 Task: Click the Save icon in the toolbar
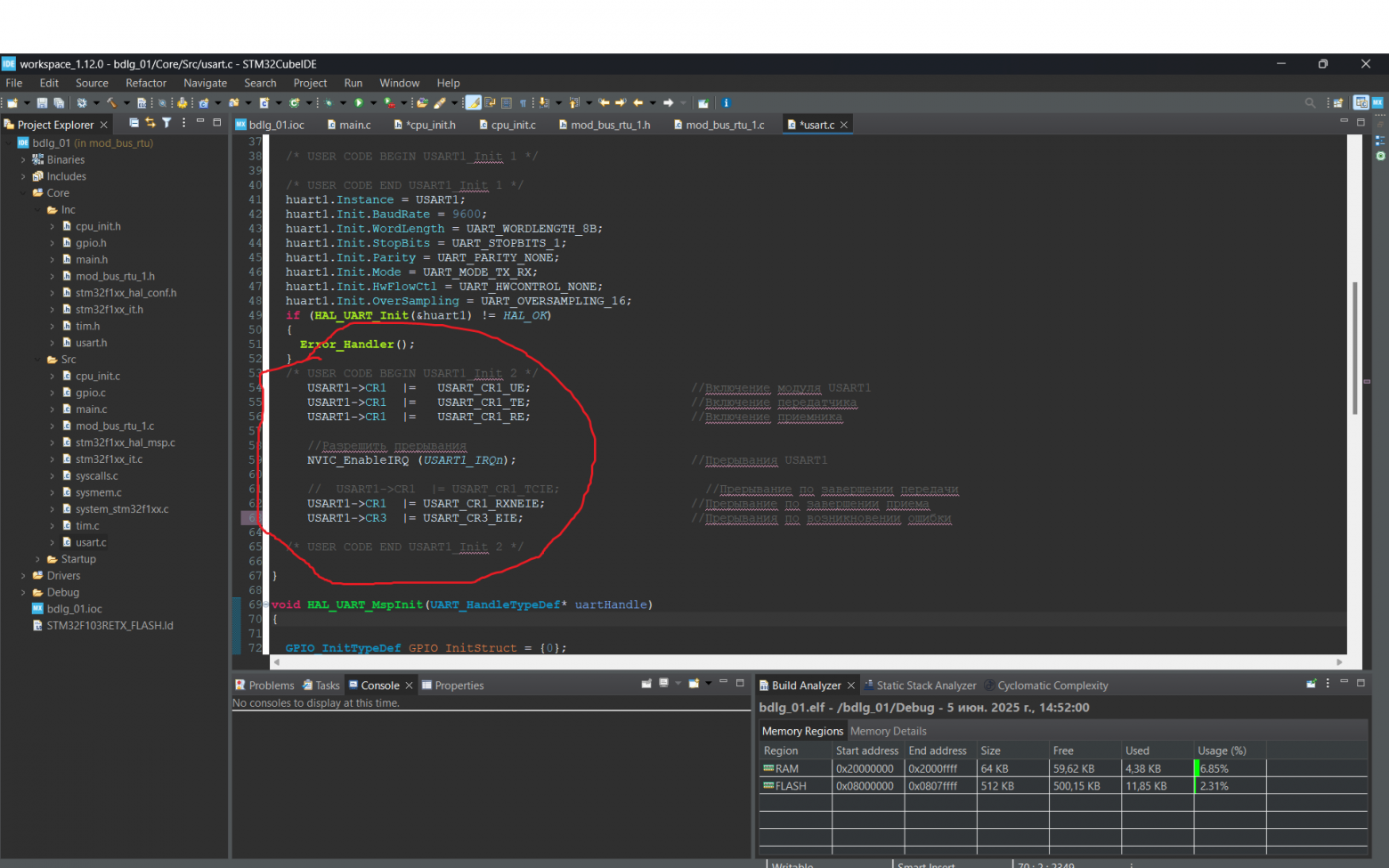pos(42,103)
